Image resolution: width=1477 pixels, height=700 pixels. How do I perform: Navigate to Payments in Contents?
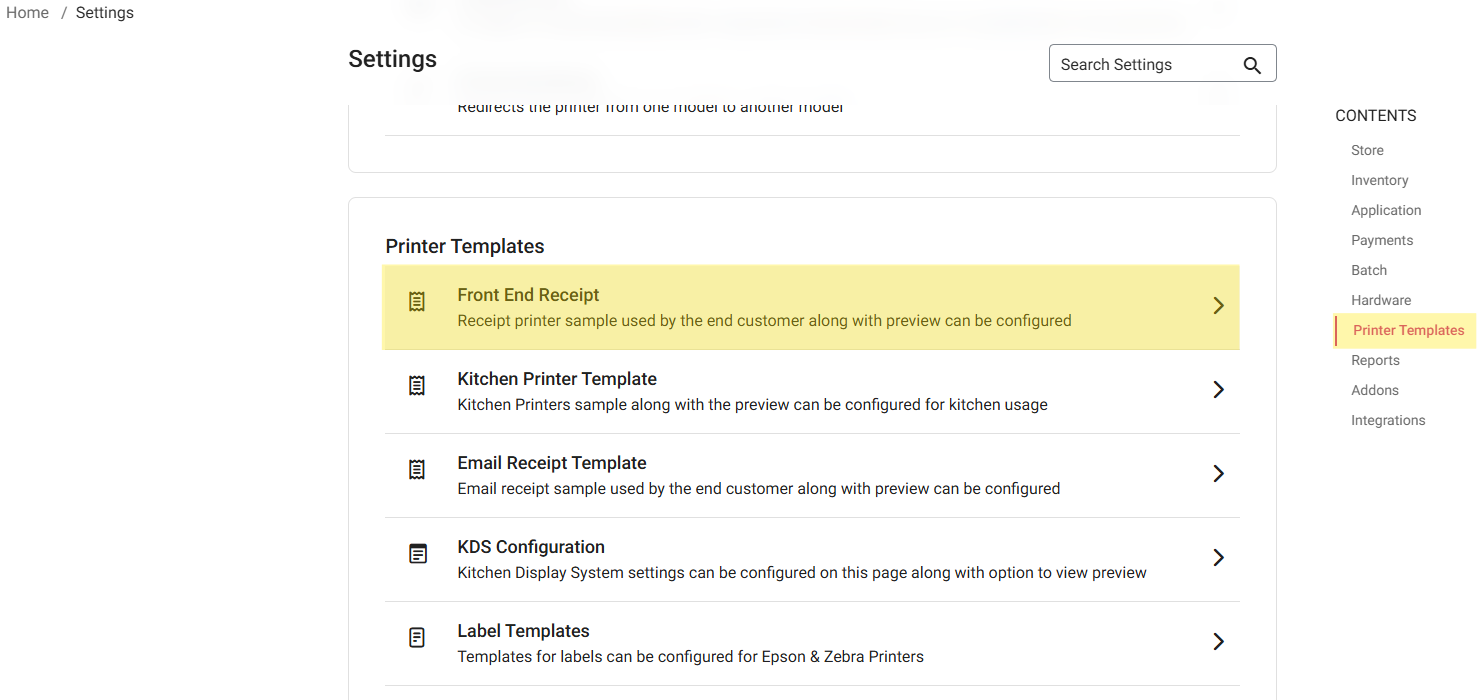1381,240
